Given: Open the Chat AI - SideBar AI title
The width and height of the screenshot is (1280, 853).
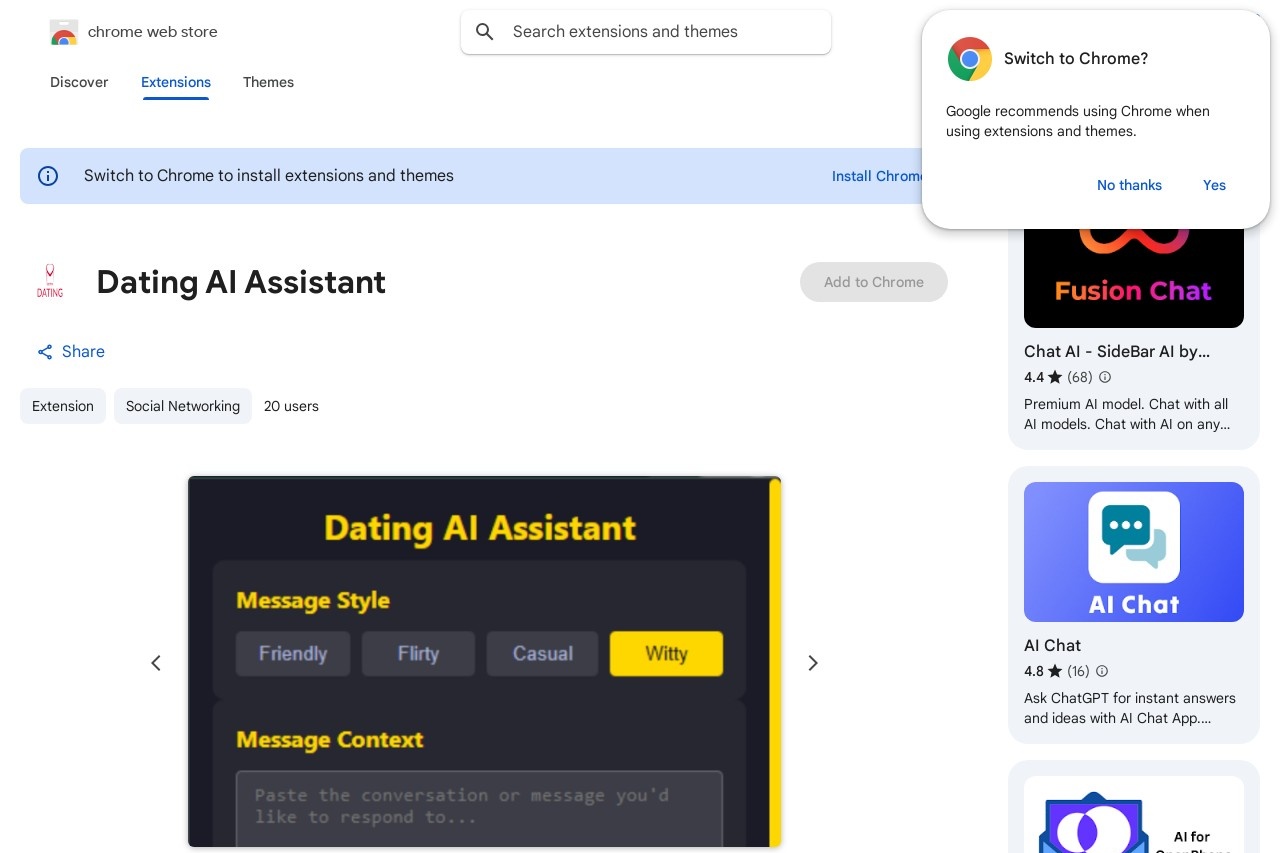Looking at the screenshot, I should point(1117,352).
